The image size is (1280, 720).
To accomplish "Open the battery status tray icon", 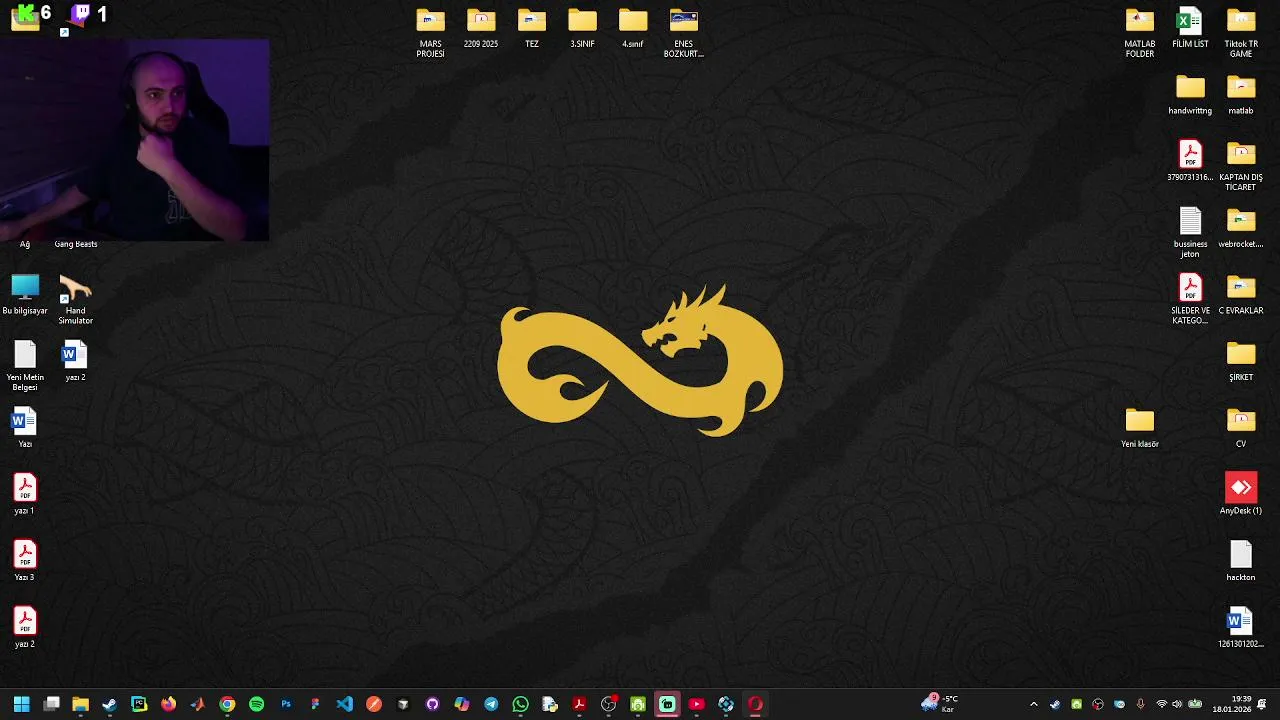I will click(x=1195, y=704).
